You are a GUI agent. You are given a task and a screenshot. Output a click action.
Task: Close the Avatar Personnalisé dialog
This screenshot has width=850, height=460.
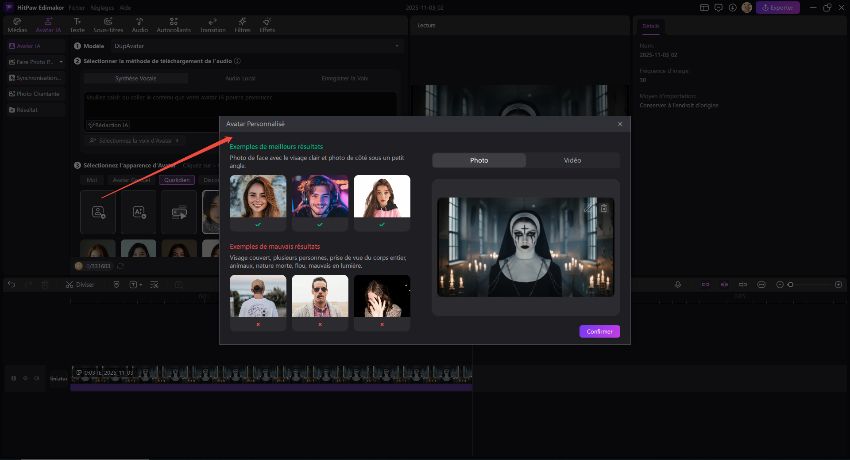tap(619, 124)
